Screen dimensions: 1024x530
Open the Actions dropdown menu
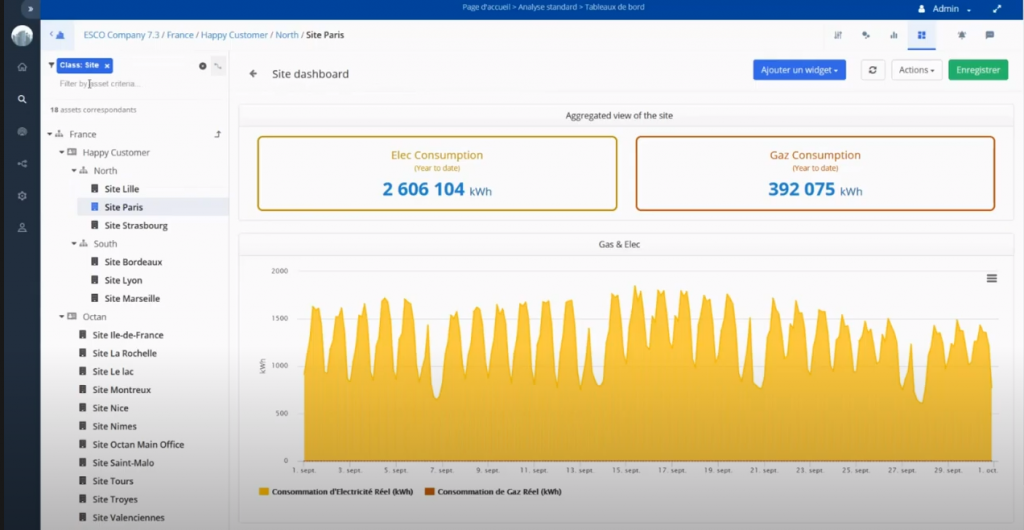pyautogui.click(x=916, y=70)
